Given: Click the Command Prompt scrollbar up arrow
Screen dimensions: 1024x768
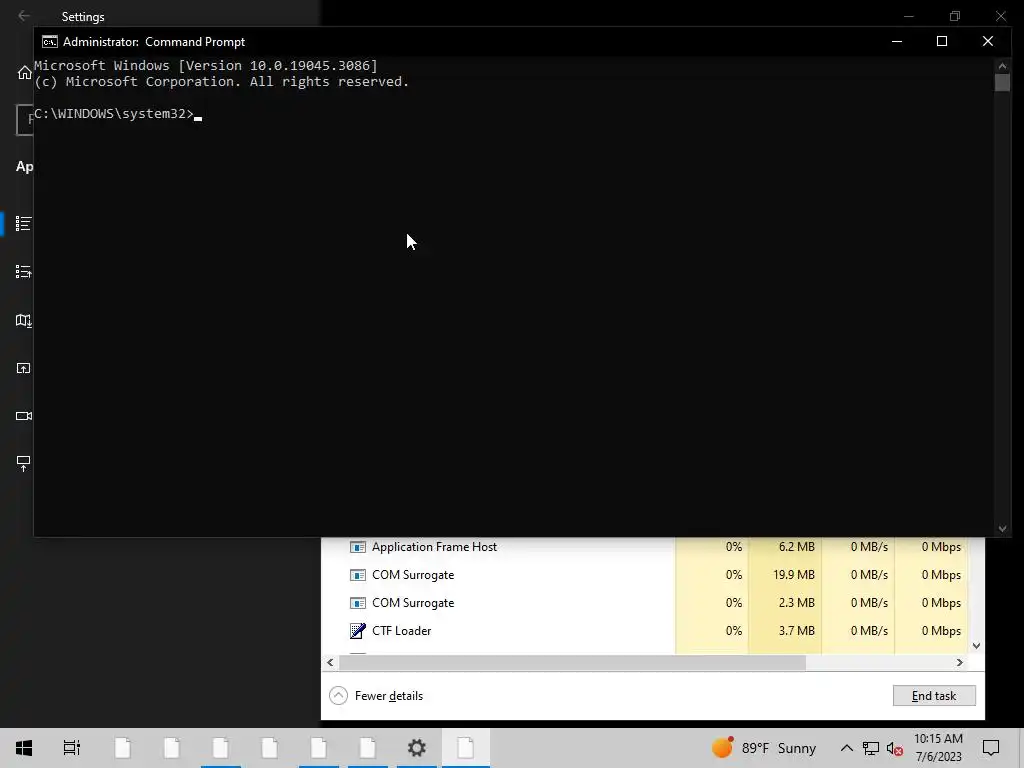Looking at the screenshot, I should [x=1002, y=65].
